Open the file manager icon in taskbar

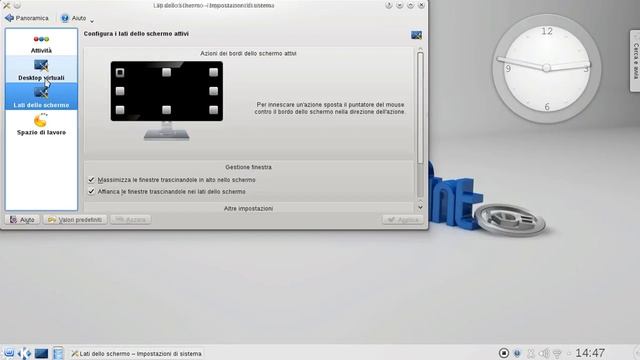tap(58, 353)
